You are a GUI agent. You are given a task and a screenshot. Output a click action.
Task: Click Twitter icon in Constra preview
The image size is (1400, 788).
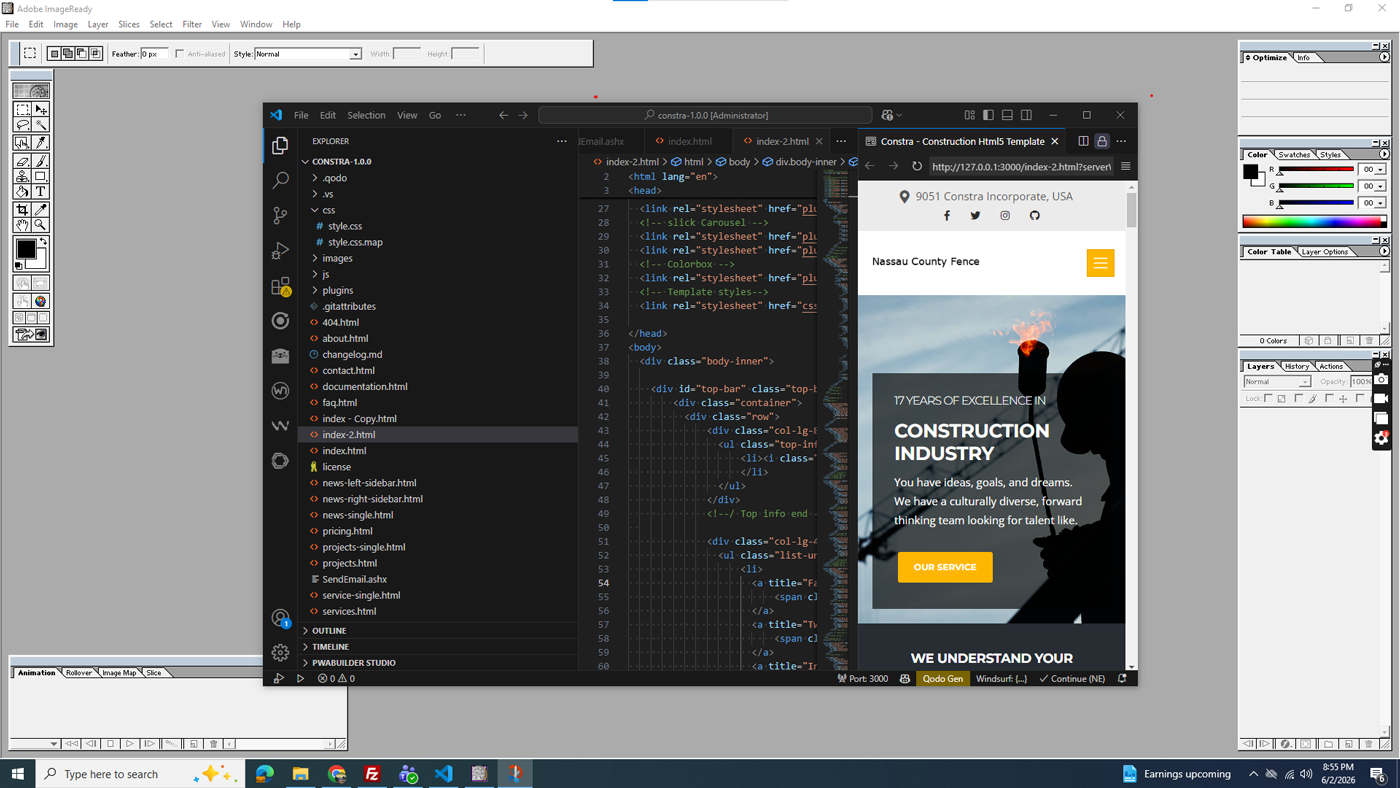[x=976, y=216]
